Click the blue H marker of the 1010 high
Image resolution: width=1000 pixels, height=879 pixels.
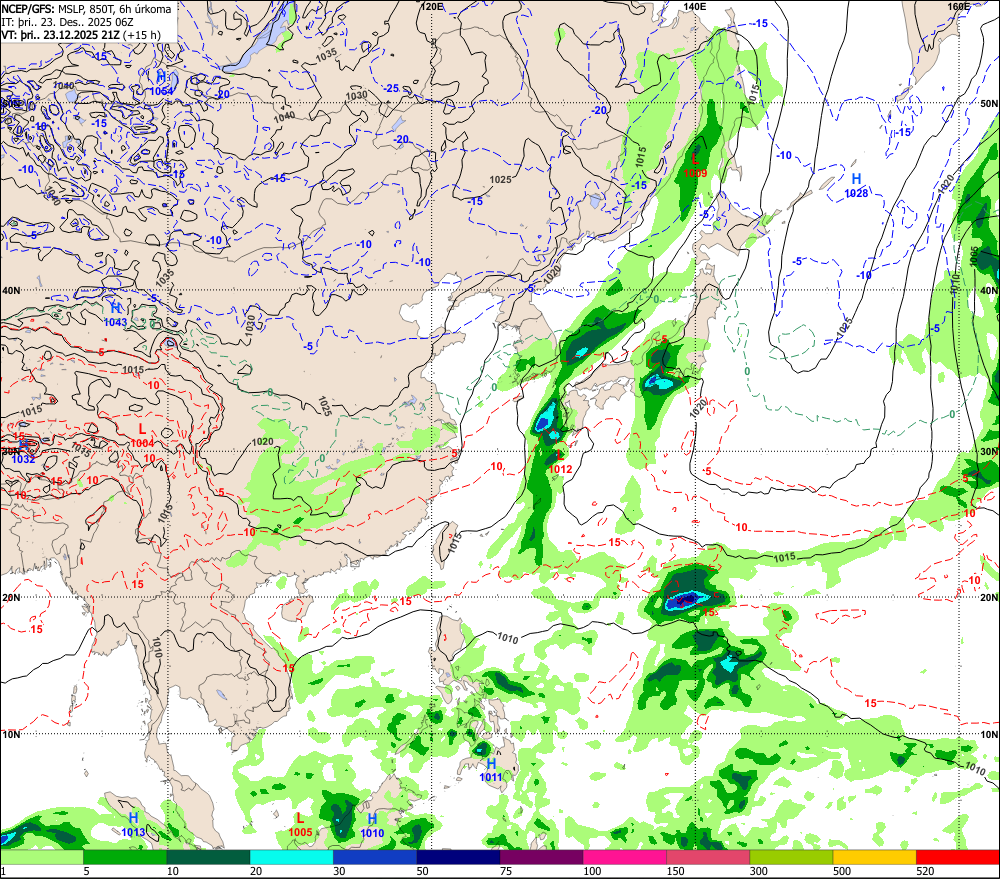pos(372,819)
